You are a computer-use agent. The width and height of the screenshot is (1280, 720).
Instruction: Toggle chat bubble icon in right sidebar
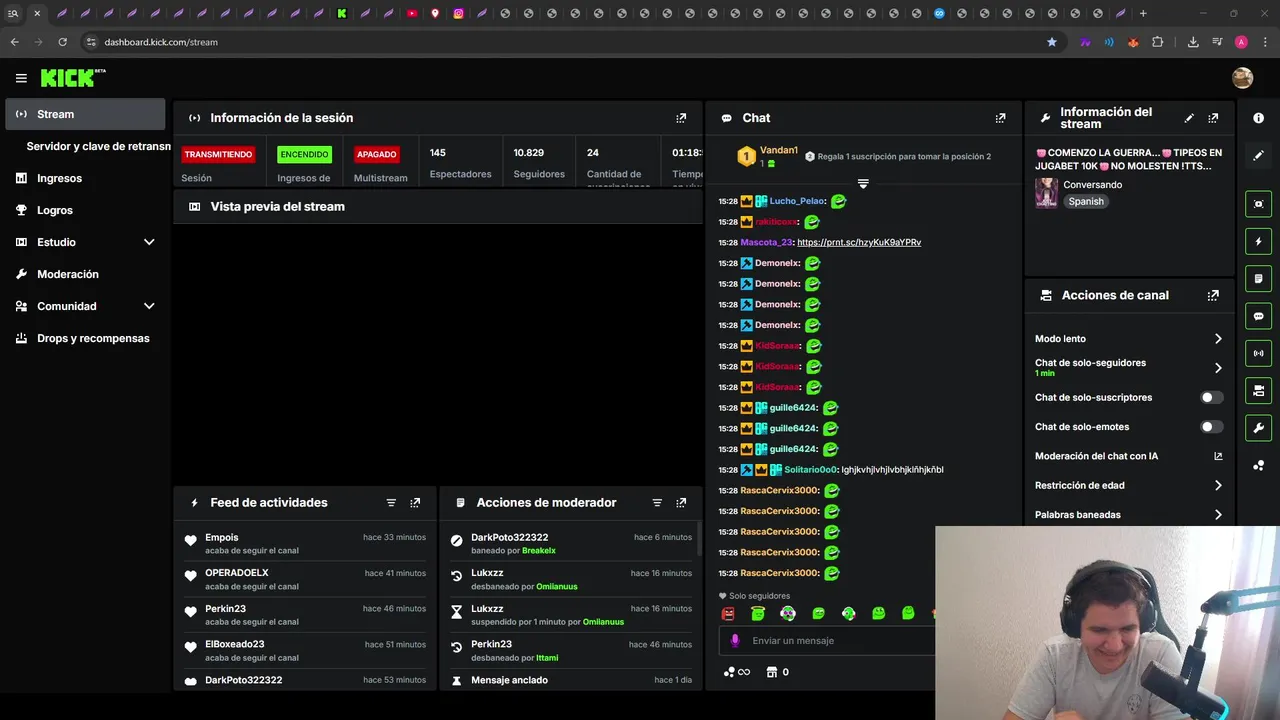[x=1258, y=316]
